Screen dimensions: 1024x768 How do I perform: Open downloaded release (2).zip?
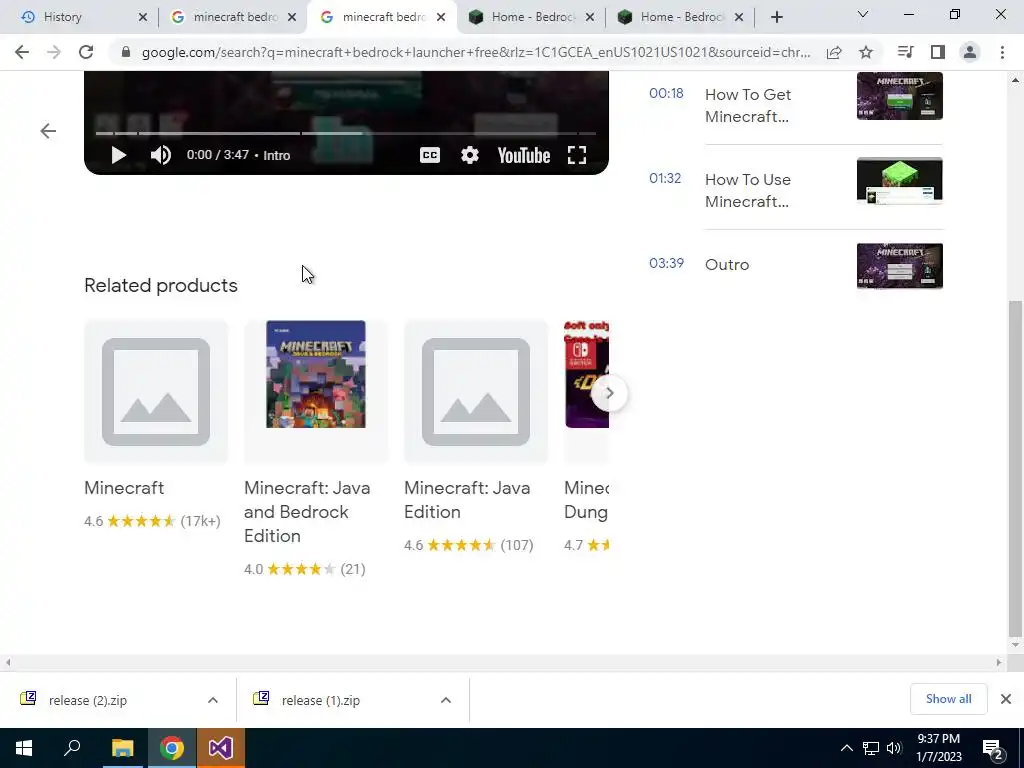tap(88, 700)
